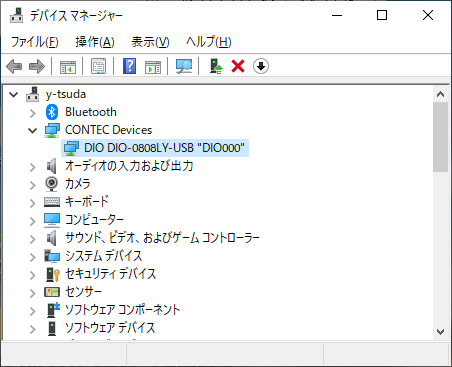Open the 操作(A) menu
Viewport: 452px width, 367px height.
coord(95,42)
